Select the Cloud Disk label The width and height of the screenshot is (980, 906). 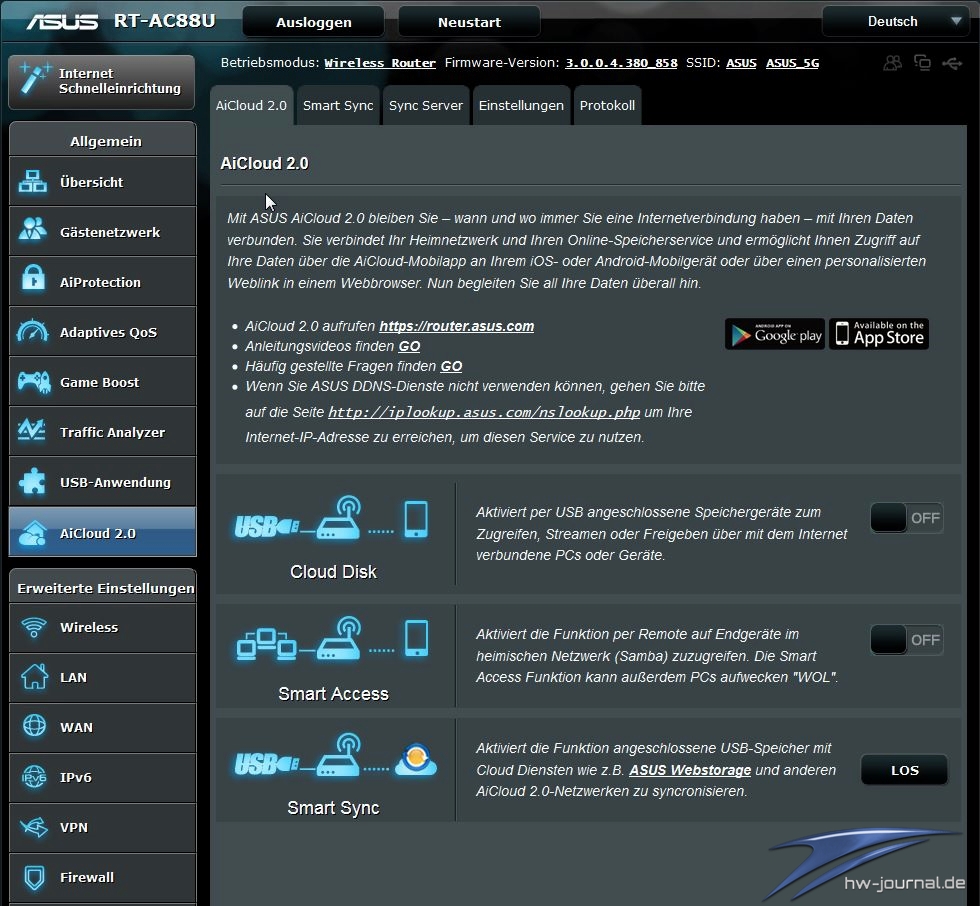click(x=333, y=572)
